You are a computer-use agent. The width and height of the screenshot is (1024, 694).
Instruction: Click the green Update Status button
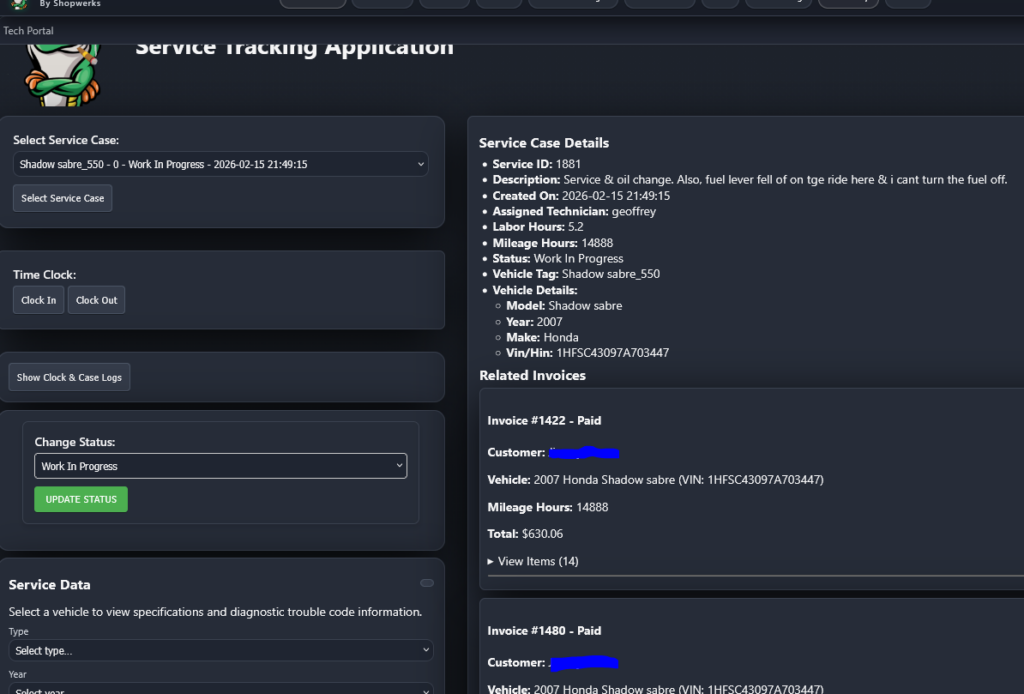(x=81, y=499)
